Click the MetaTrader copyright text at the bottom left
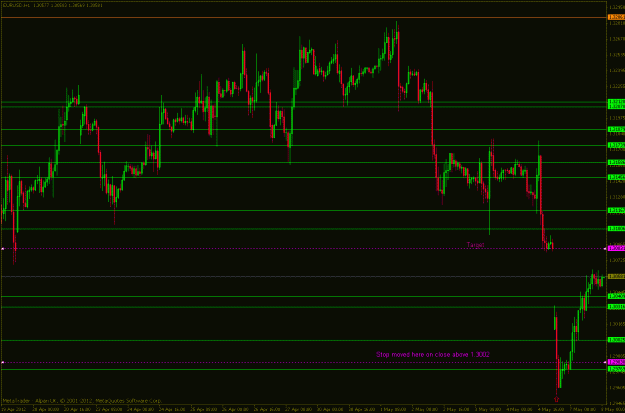Image resolution: width=625 pixels, height=413 pixels. [x=82, y=400]
